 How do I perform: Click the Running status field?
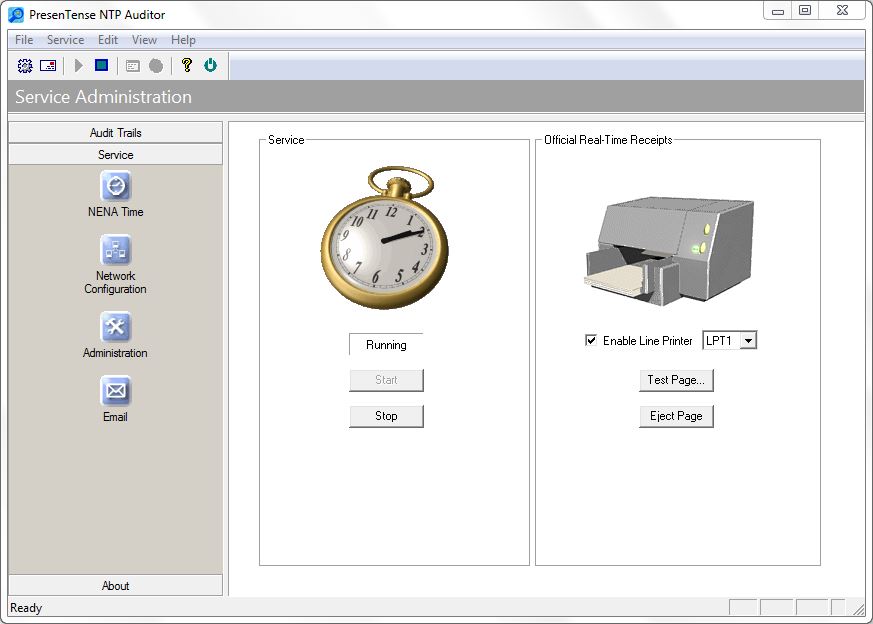pos(386,345)
